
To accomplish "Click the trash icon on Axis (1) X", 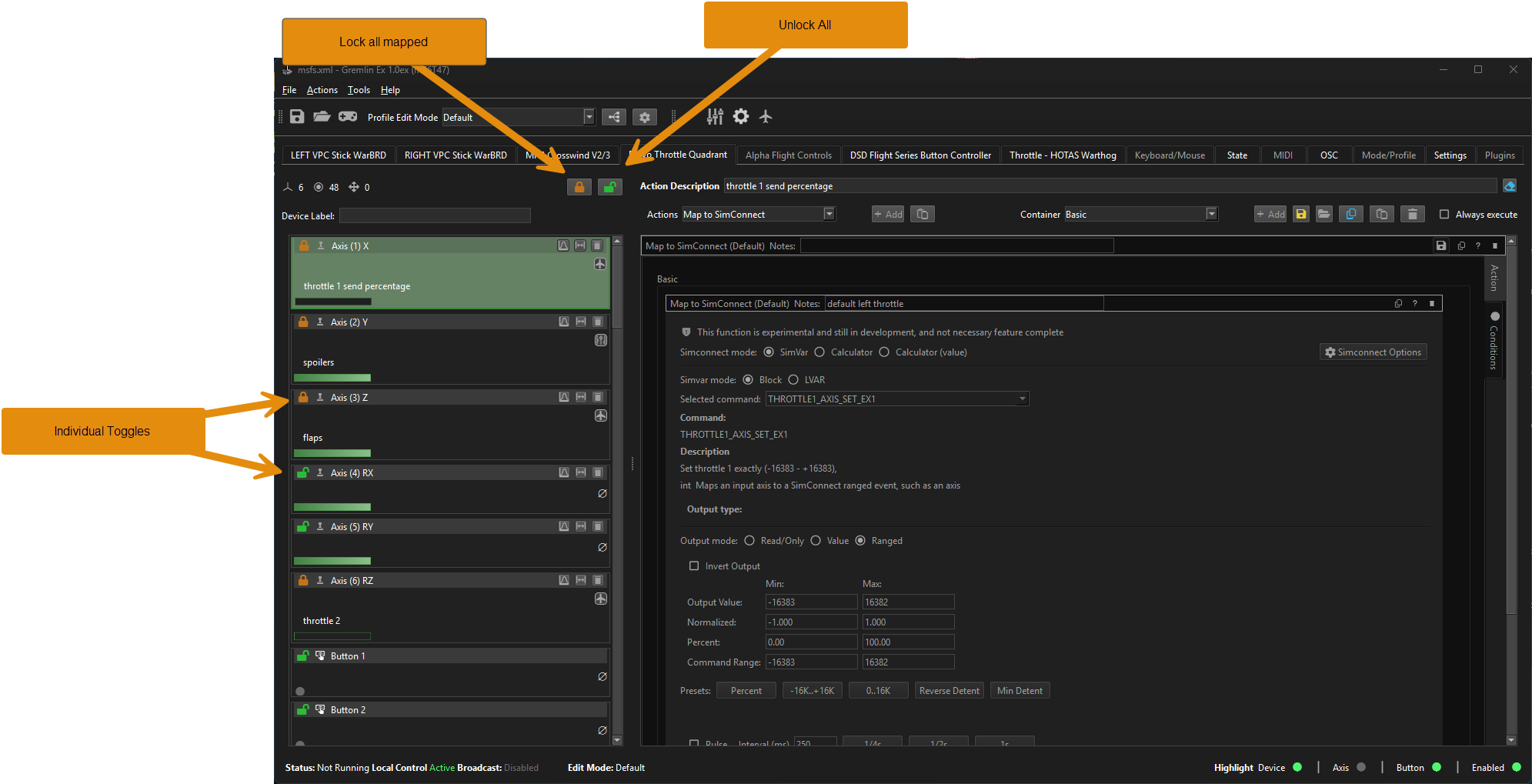I will point(597,245).
